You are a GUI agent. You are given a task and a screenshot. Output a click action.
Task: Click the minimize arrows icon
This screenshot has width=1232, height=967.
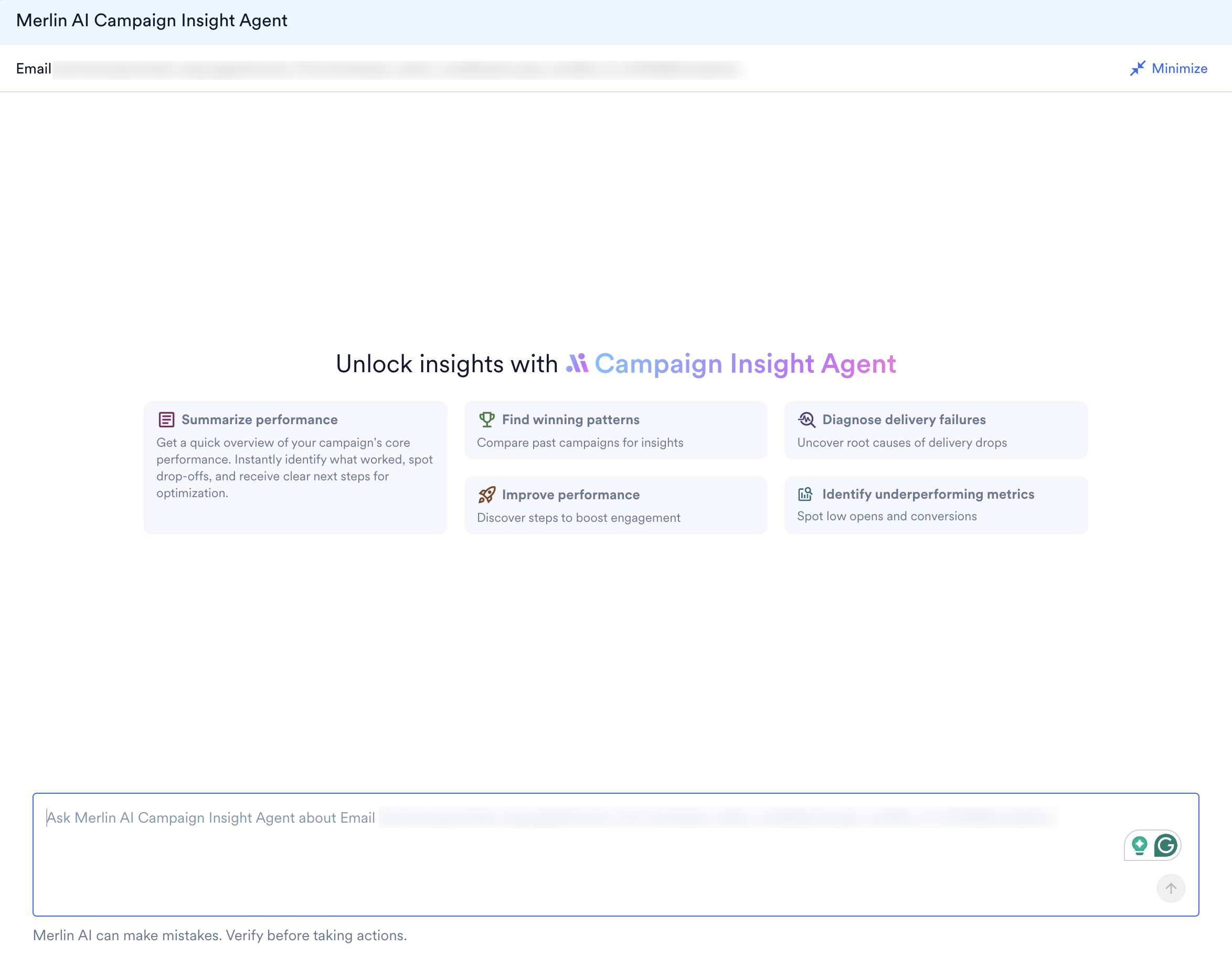tap(1138, 68)
